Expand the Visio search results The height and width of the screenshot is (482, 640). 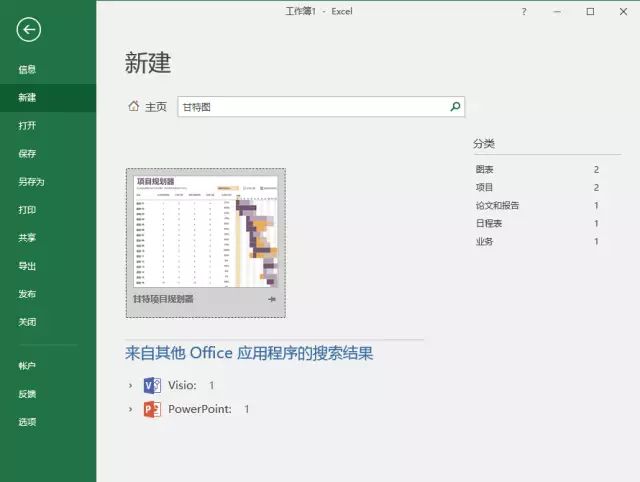[x=130, y=385]
